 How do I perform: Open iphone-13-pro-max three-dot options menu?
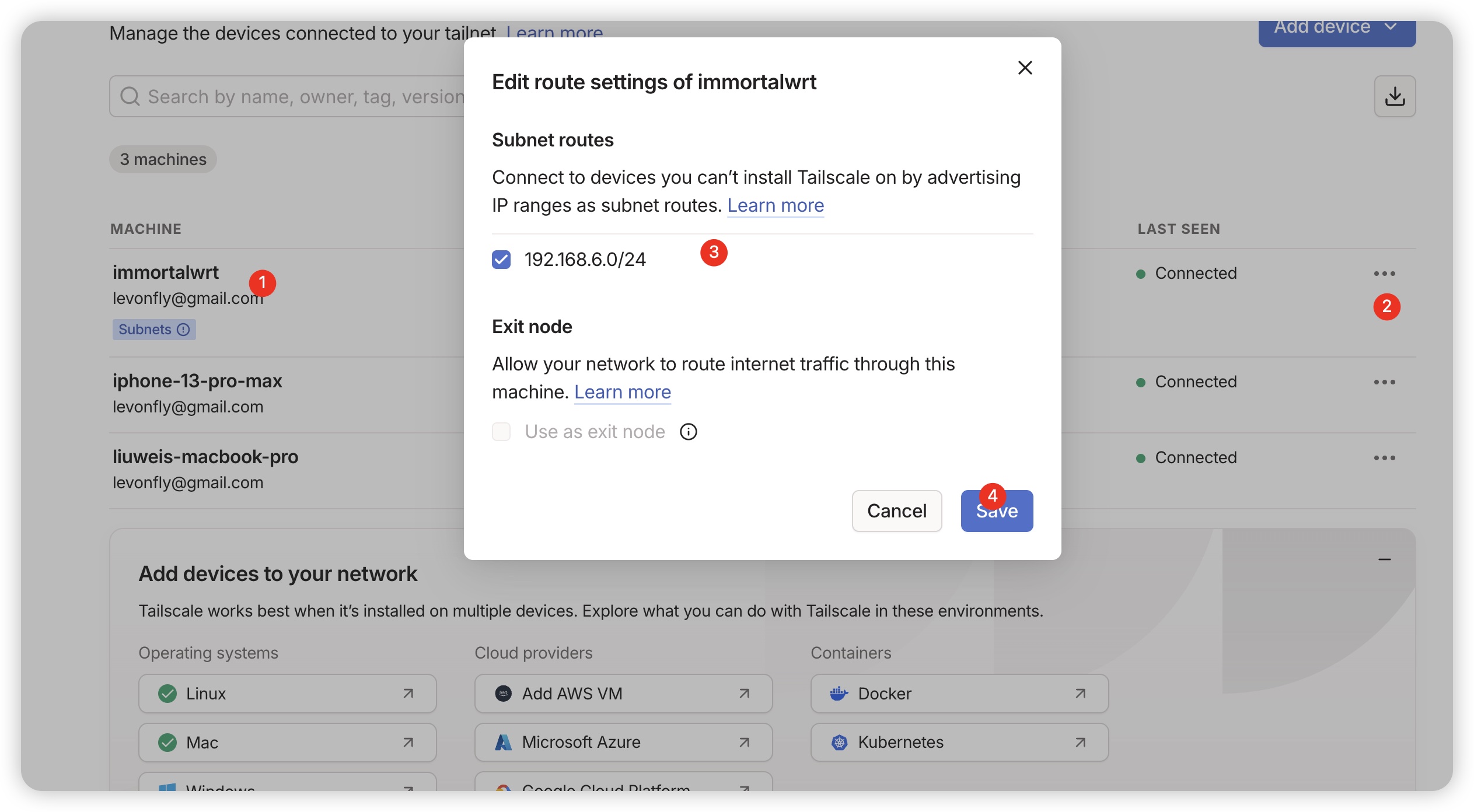tap(1384, 382)
